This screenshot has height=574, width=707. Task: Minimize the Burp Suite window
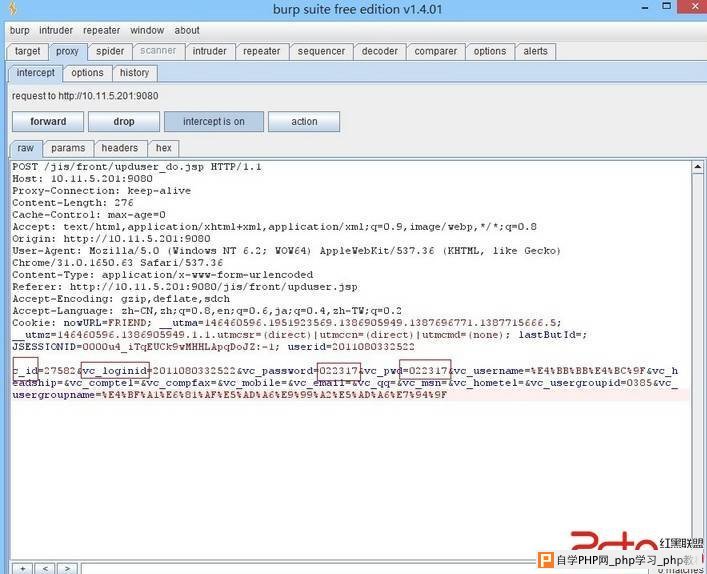point(645,8)
